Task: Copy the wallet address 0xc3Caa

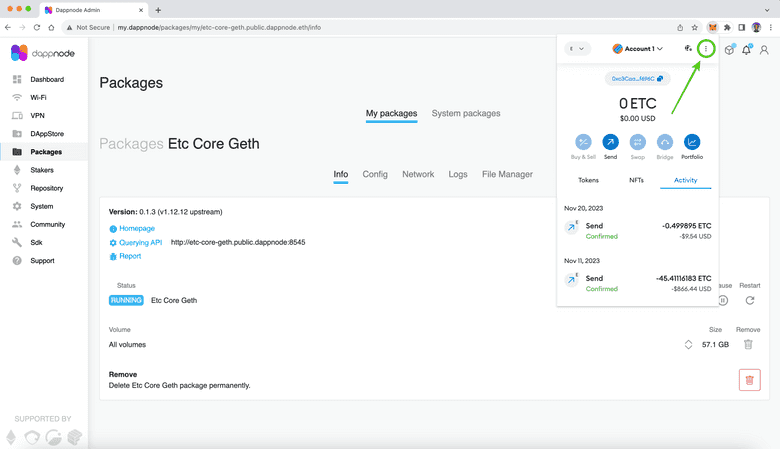Action: (x=637, y=78)
